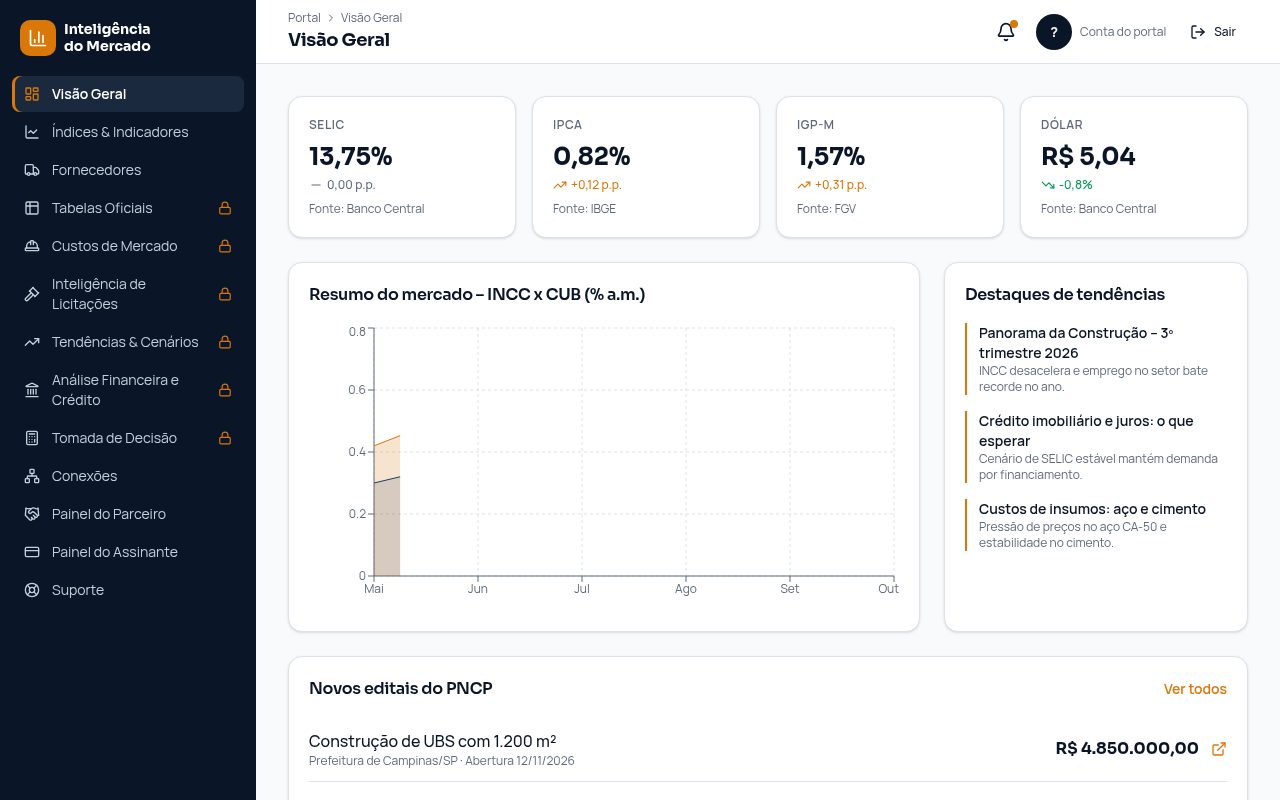Click the IPCA upward trend arrow icon
Image resolution: width=1280 pixels, height=800 pixels.
pos(560,185)
